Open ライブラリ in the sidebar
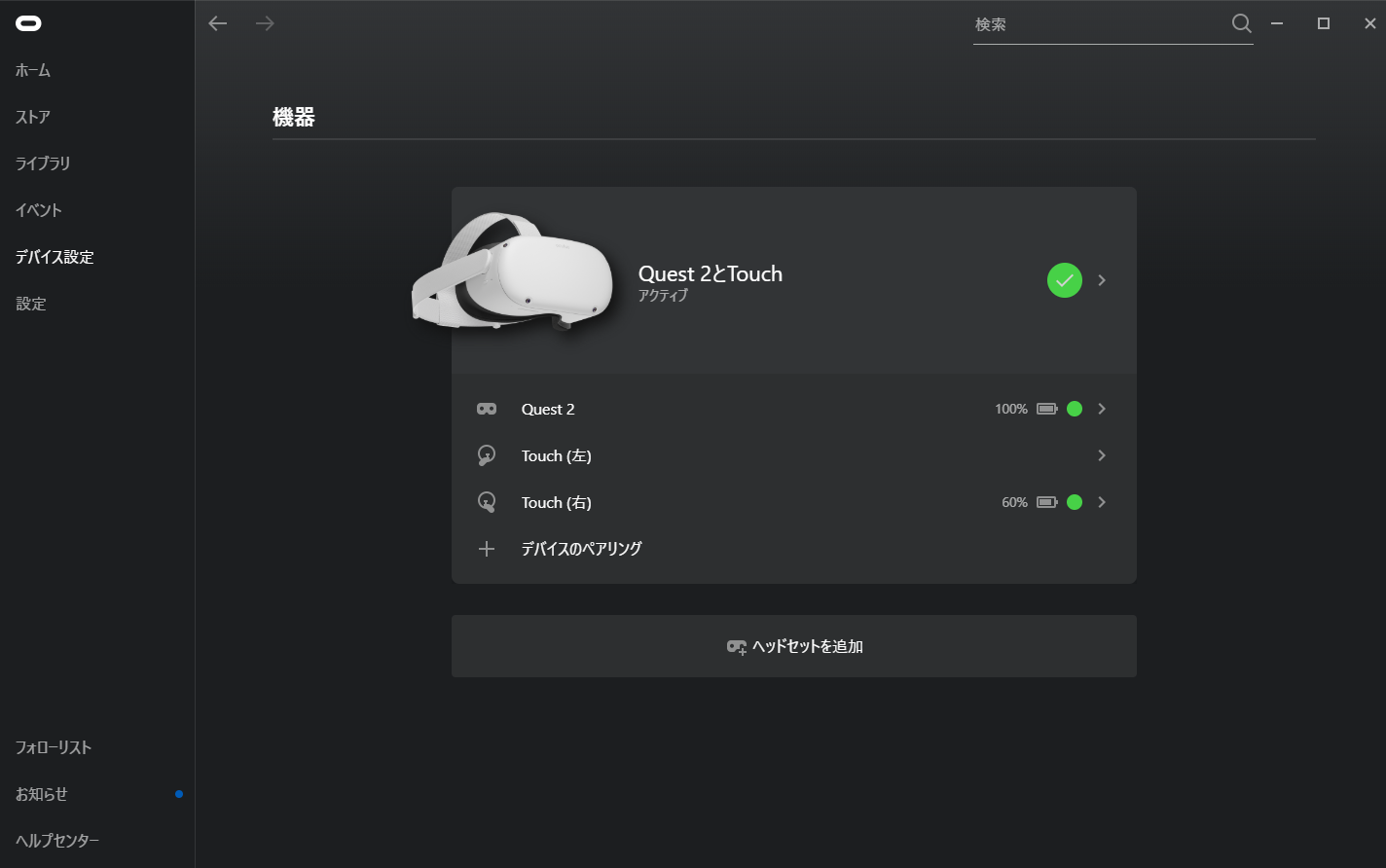This screenshot has width=1386, height=868. coord(43,163)
